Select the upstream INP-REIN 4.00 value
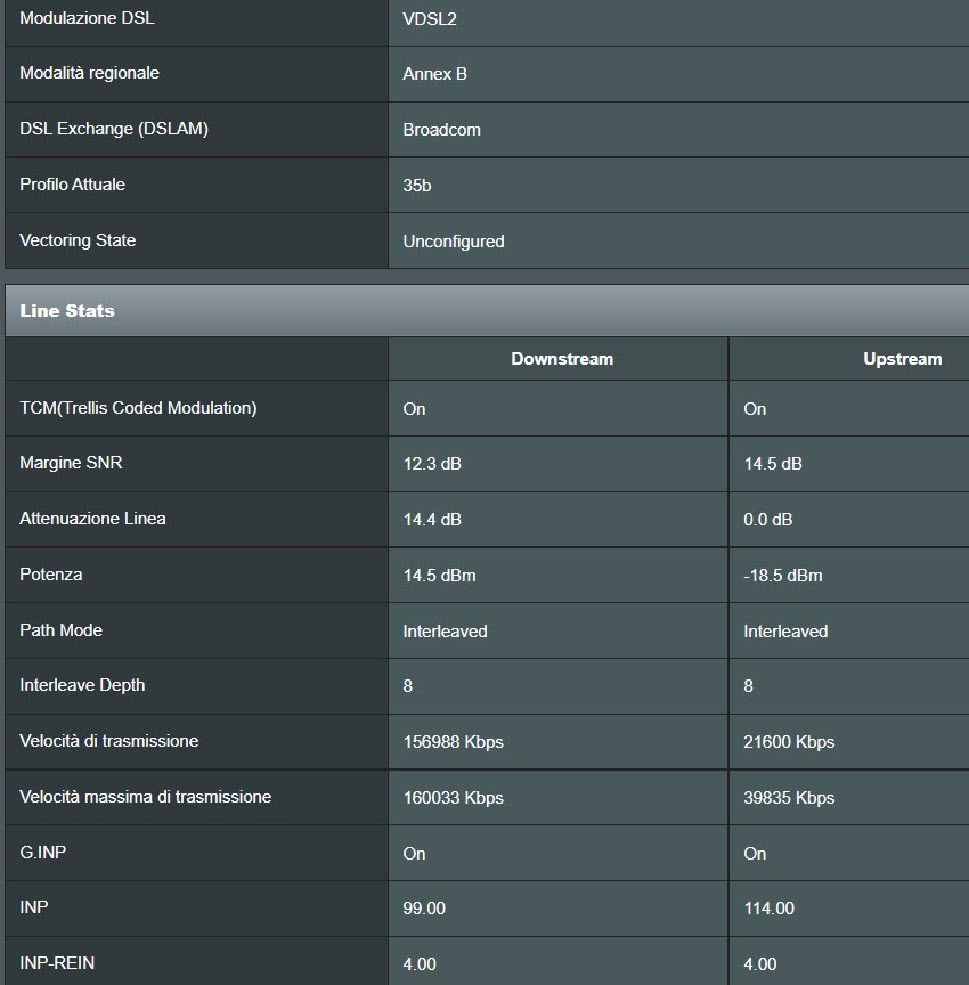 [760, 964]
